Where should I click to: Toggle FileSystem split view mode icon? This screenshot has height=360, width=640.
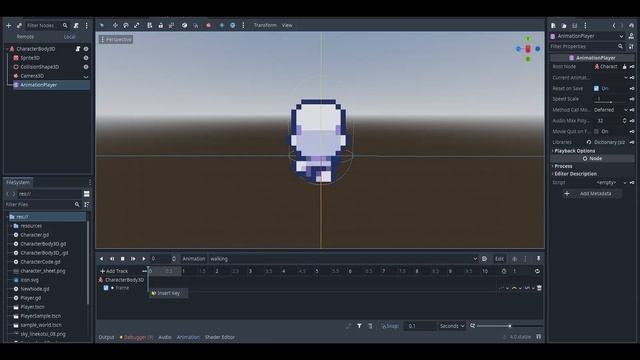(87, 194)
